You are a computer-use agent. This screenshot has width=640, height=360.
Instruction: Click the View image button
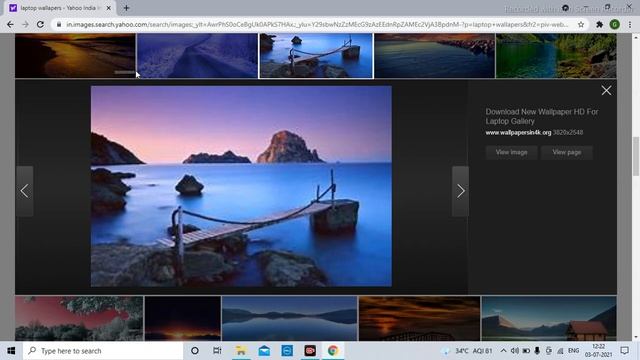pyautogui.click(x=511, y=152)
